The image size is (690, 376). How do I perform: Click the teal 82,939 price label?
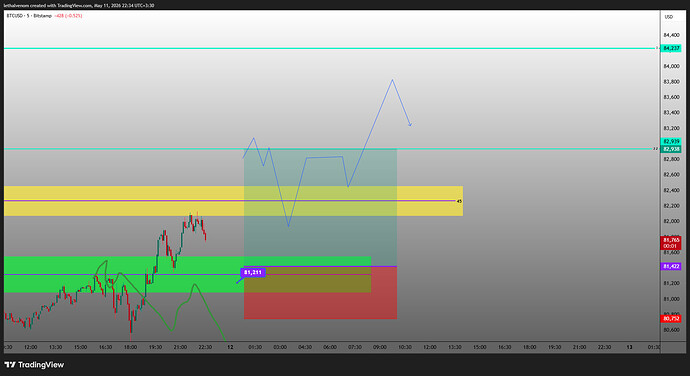(x=671, y=141)
